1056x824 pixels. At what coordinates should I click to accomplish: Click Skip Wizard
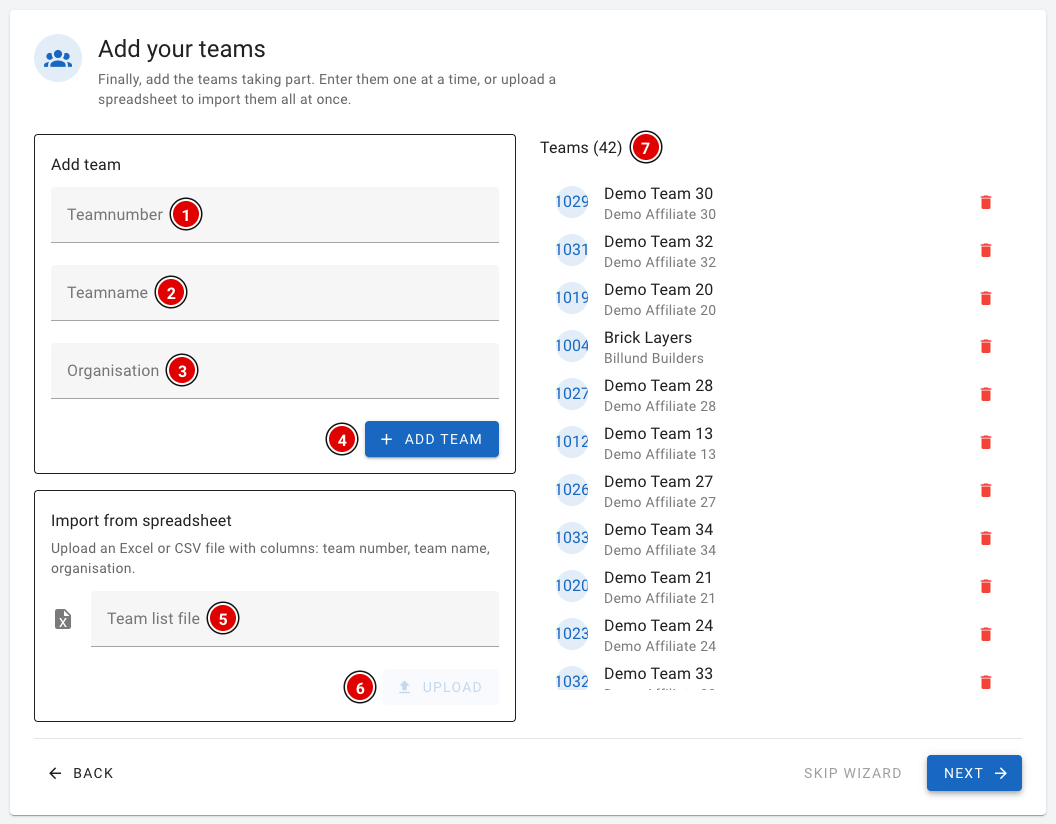[853, 774]
